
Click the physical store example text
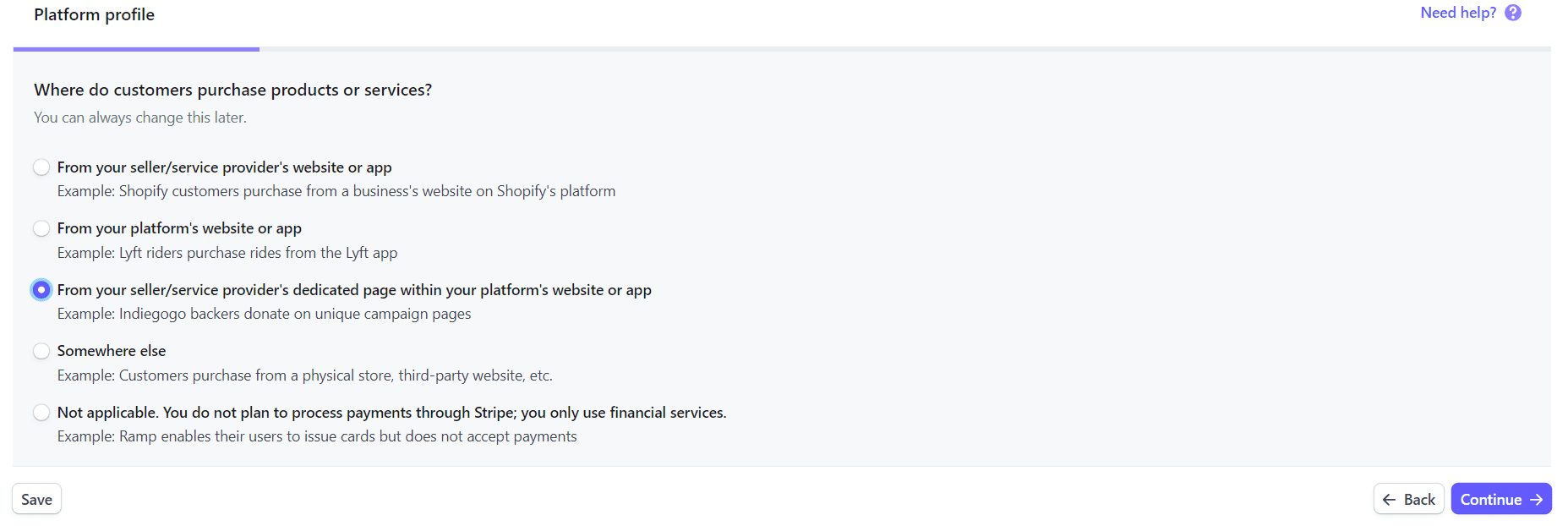point(305,375)
